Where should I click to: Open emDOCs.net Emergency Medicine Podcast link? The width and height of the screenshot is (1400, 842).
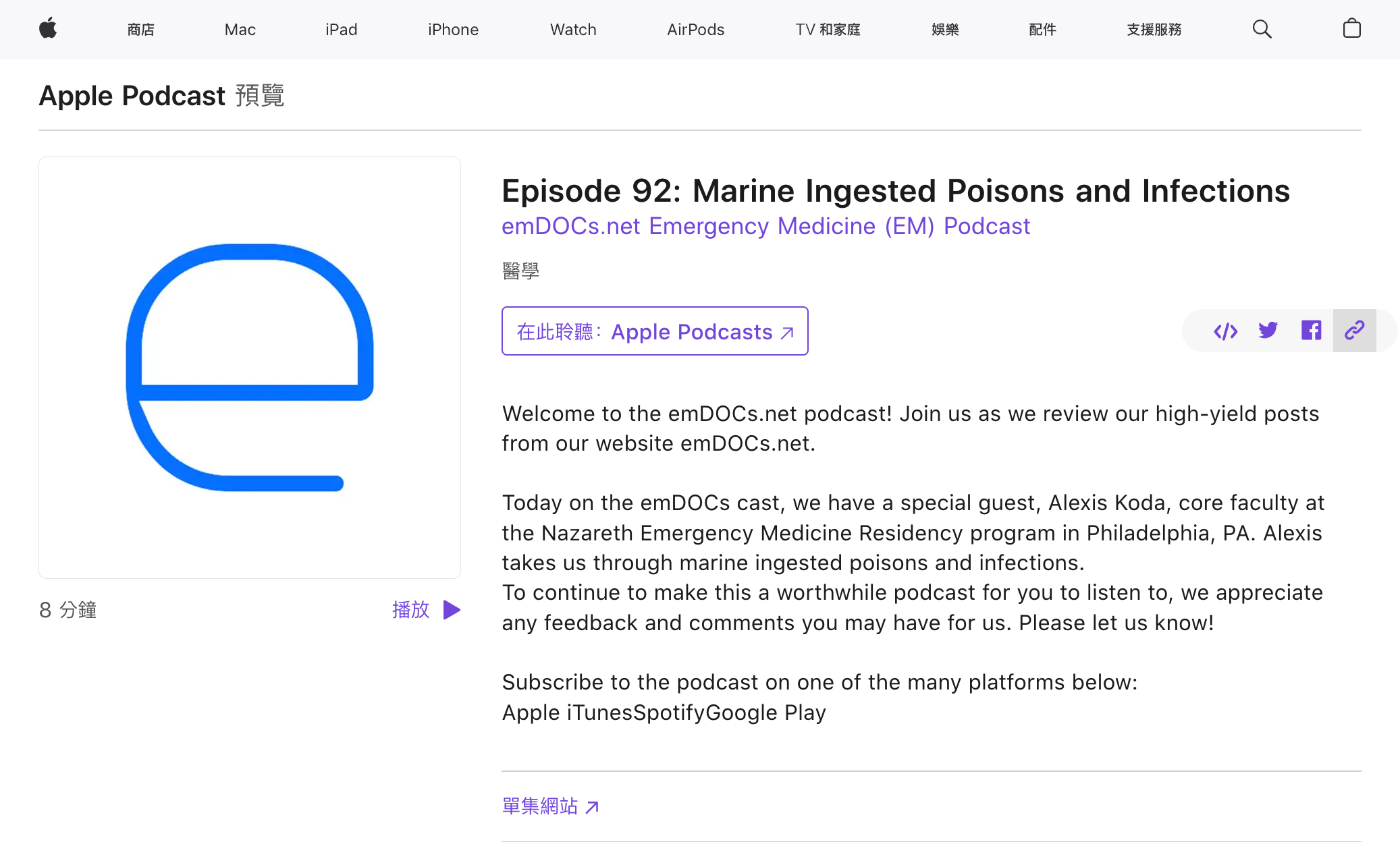765,226
